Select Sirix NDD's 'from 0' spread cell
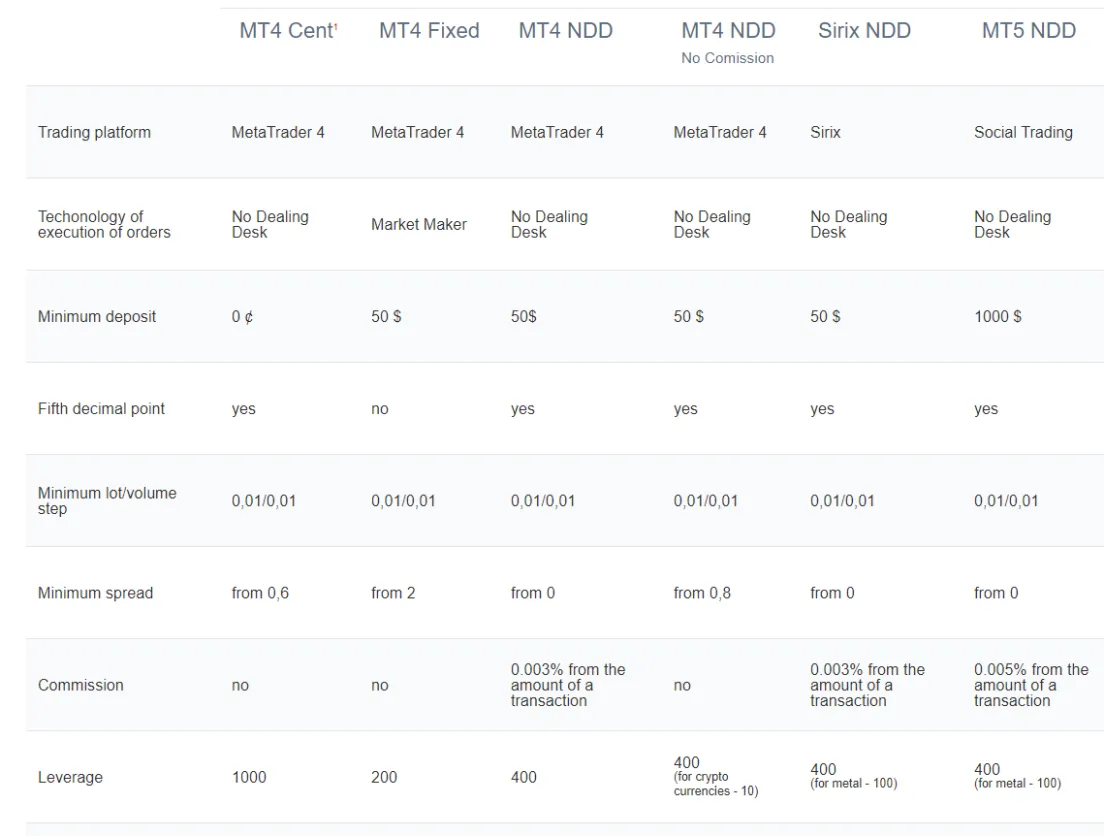 pyautogui.click(x=832, y=594)
